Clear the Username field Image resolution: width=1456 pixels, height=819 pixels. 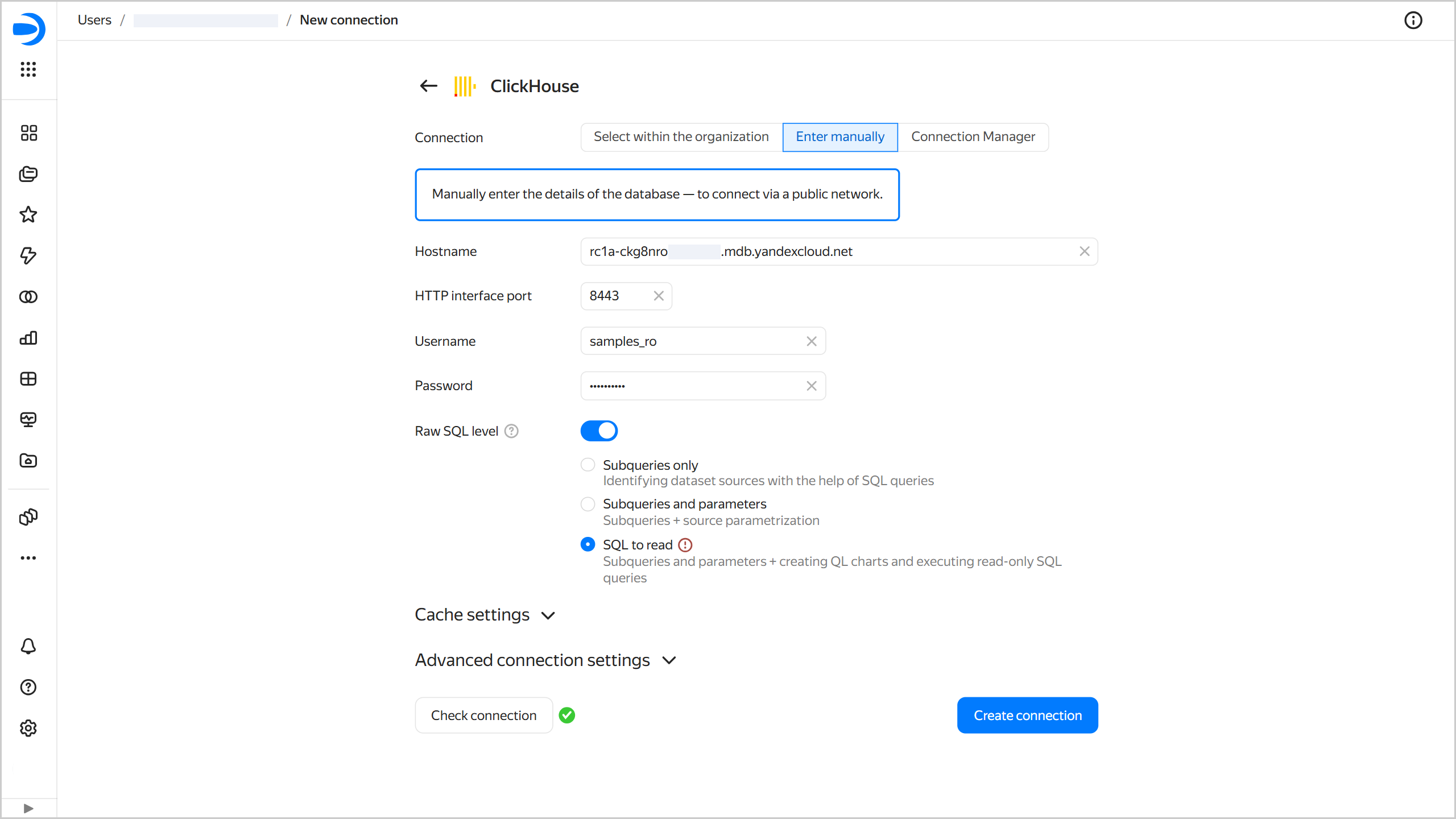tap(812, 341)
